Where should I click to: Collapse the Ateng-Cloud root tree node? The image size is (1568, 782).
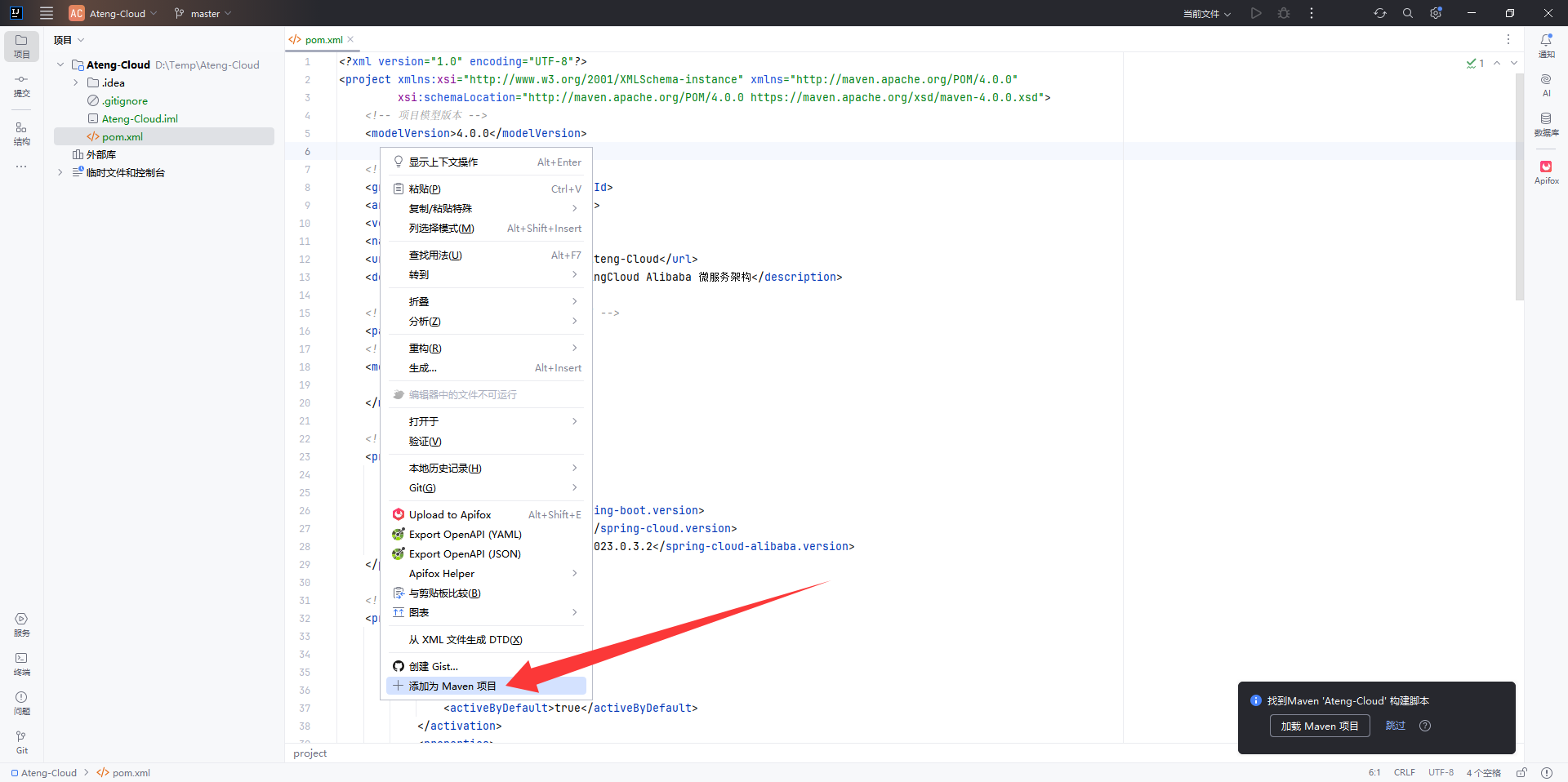(x=60, y=65)
